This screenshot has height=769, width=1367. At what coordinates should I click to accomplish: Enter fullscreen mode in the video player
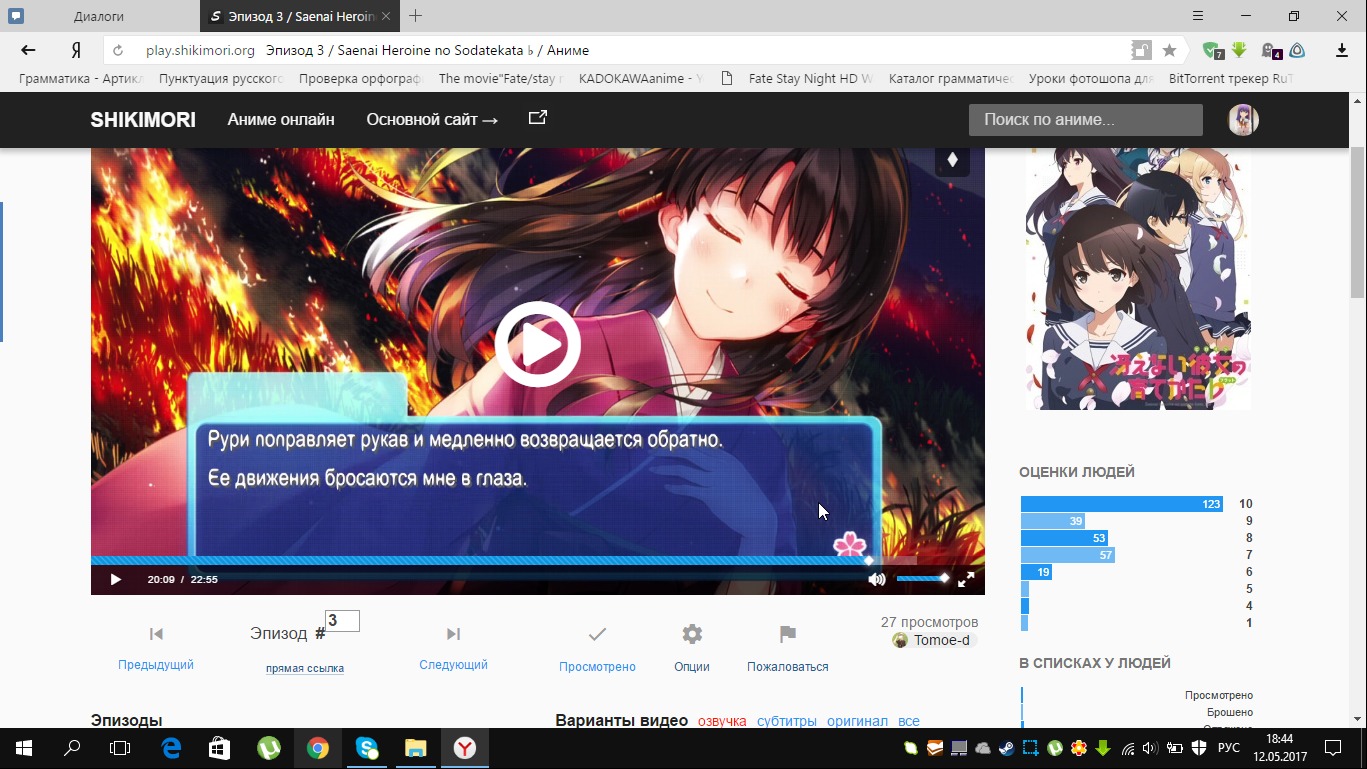point(966,579)
